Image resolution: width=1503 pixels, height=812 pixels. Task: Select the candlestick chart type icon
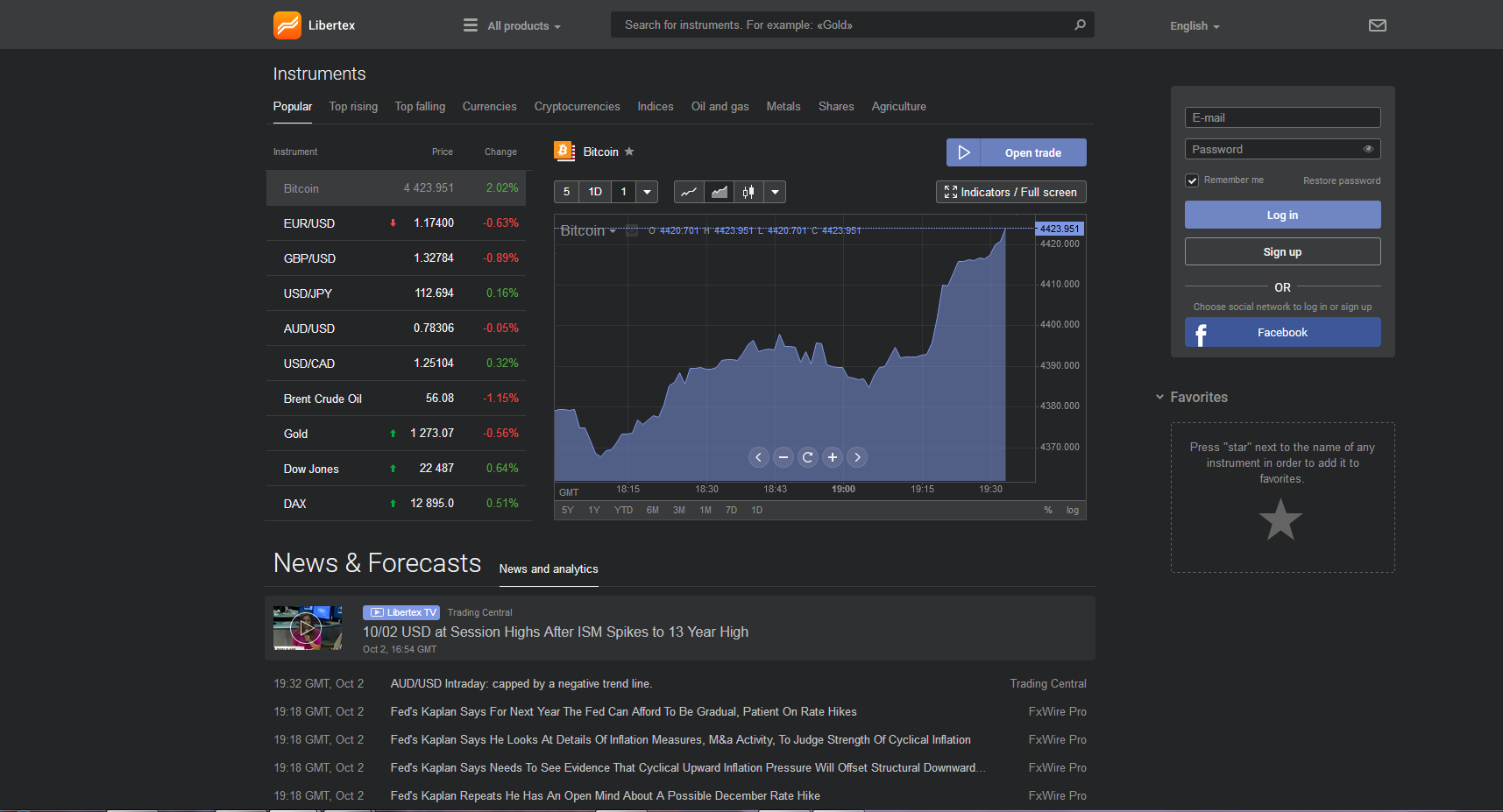748,192
